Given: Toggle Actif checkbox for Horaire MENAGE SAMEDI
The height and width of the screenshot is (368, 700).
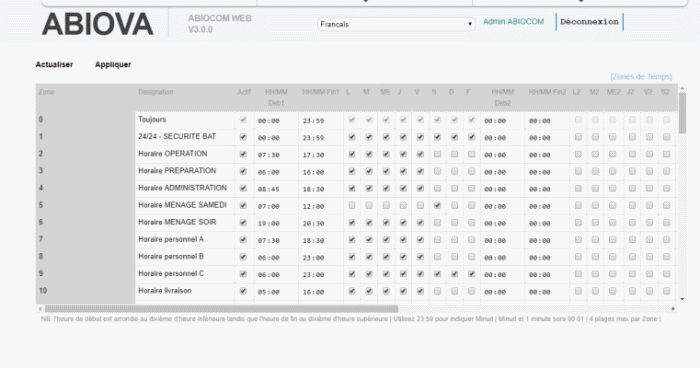Looking at the screenshot, I should (243, 205).
